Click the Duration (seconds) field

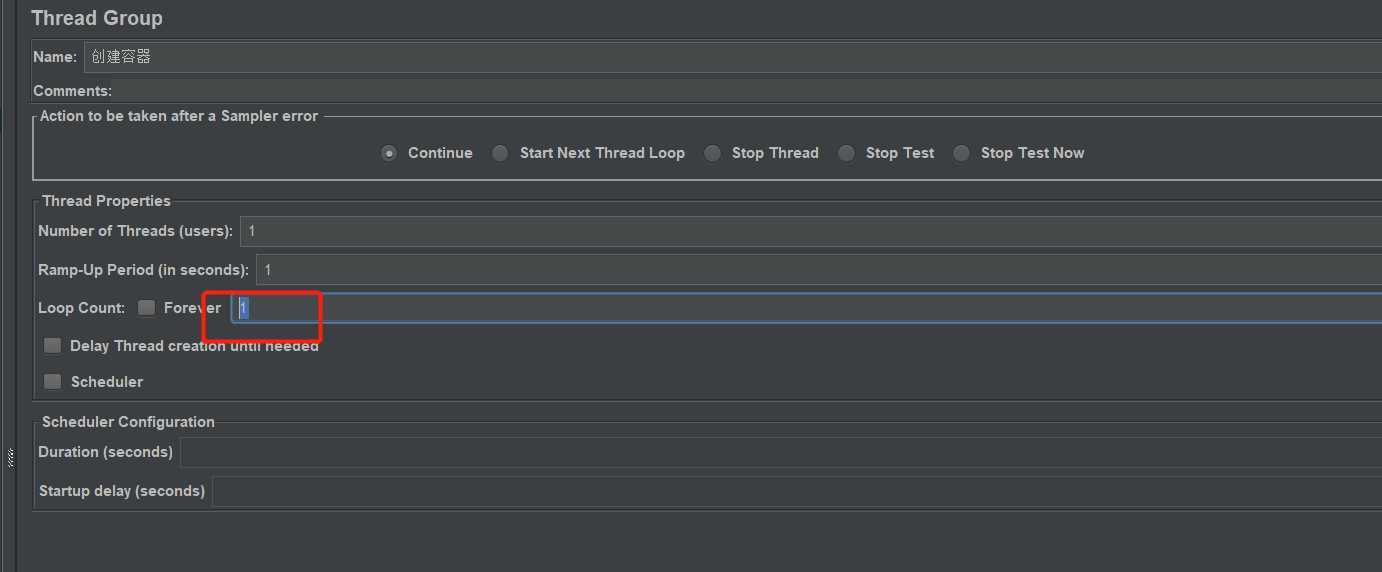(x=780, y=452)
